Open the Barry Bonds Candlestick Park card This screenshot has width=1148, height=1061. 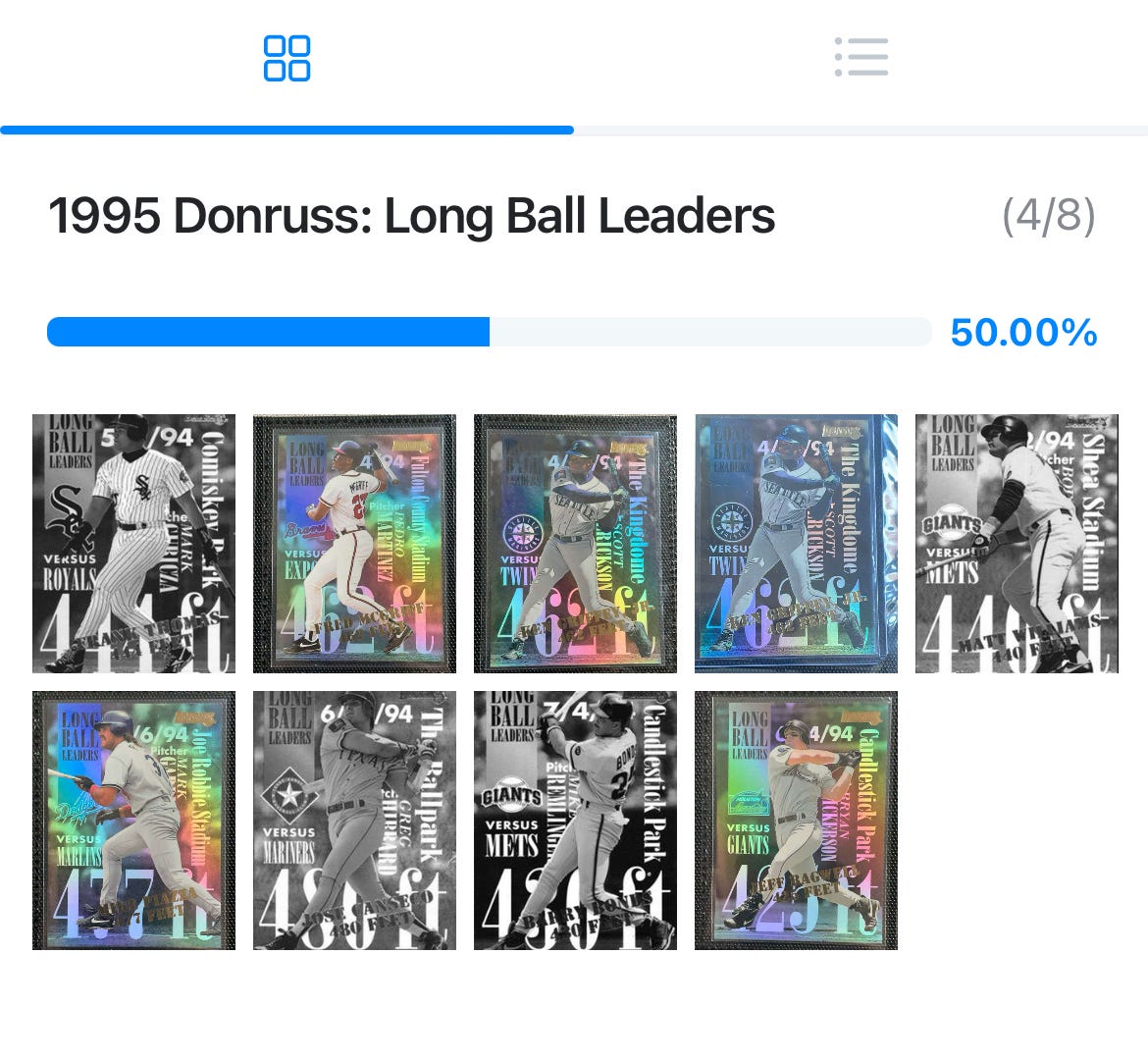[x=575, y=821]
